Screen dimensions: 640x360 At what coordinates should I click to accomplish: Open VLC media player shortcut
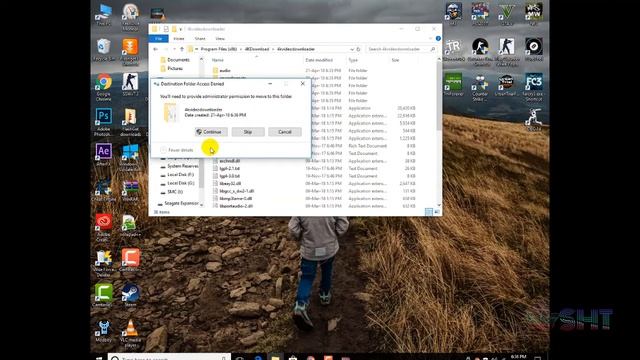pos(130,333)
